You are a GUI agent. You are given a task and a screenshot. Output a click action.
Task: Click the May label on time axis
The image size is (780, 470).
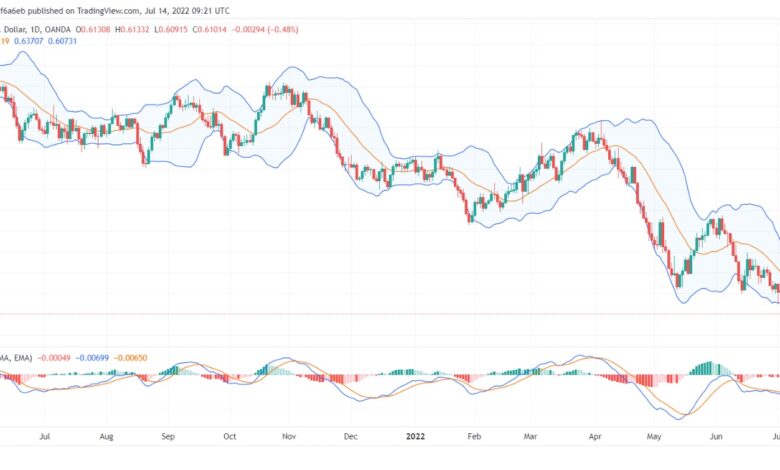[x=654, y=436]
